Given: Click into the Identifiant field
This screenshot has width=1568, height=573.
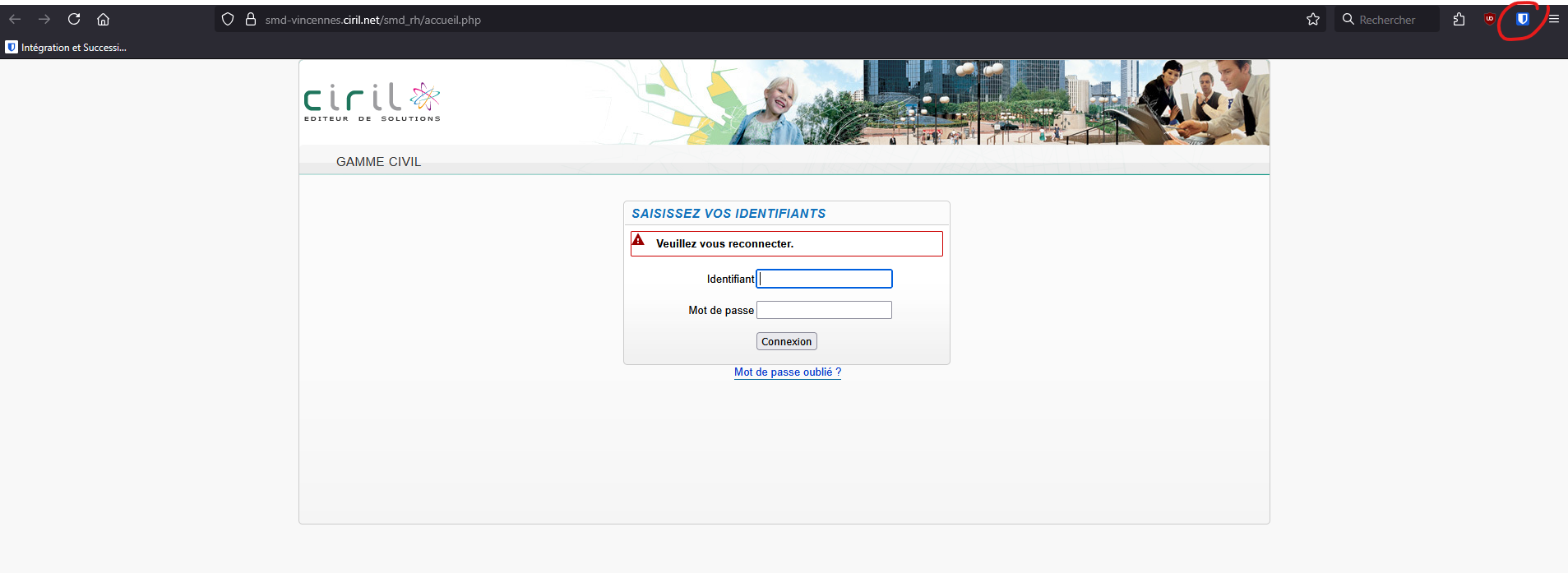Looking at the screenshot, I should point(824,279).
